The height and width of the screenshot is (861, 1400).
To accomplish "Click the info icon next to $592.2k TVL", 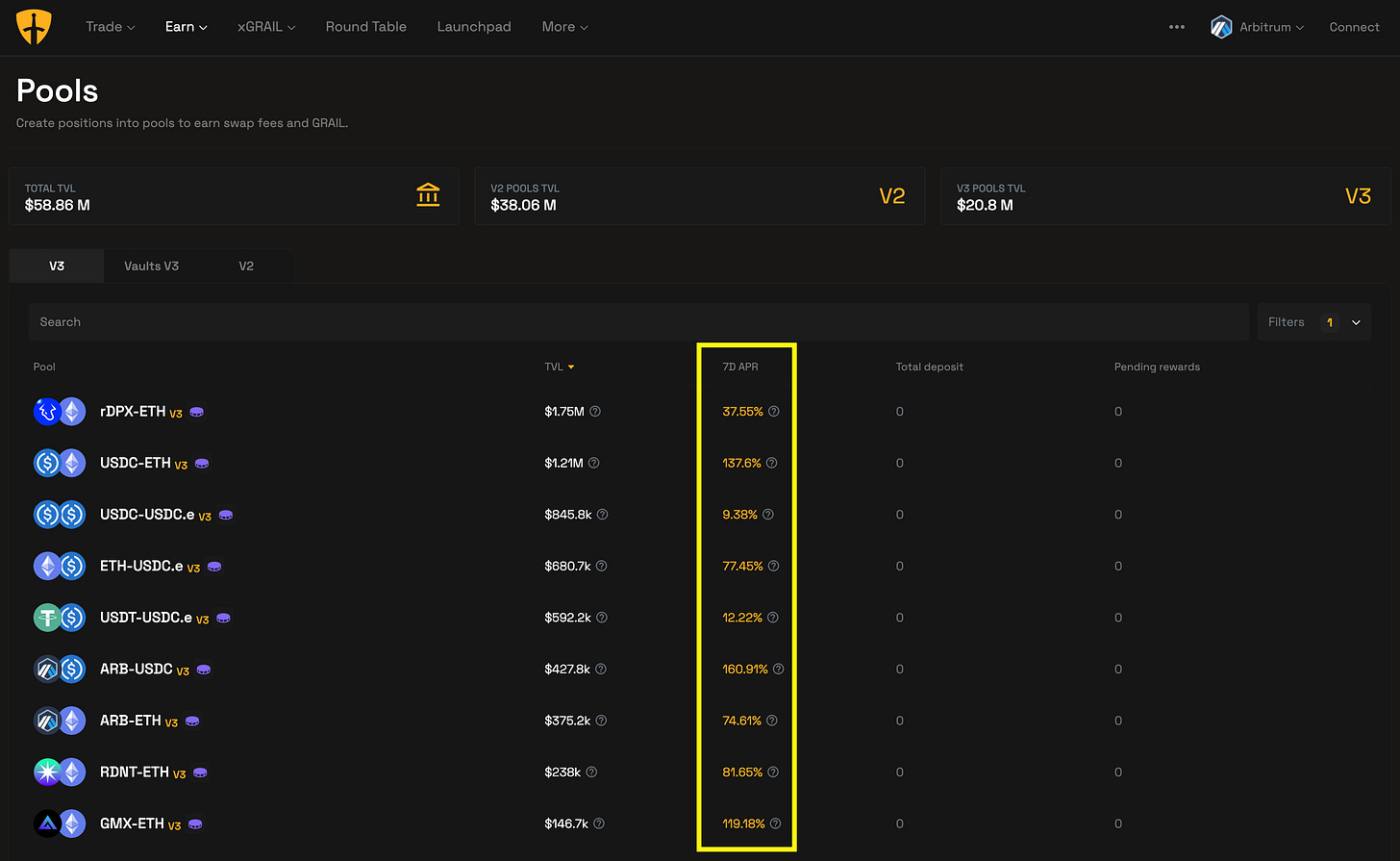I will pyautogui.click(x=601, y=618).
